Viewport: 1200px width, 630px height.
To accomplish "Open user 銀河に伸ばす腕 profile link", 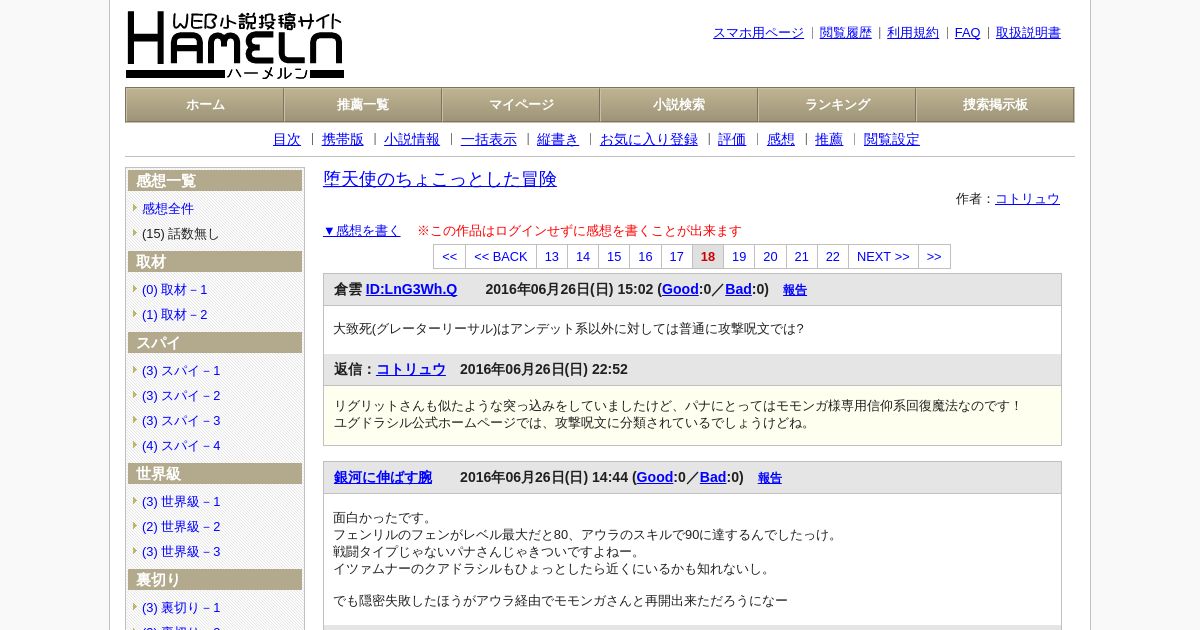I will tap(383, 478).
